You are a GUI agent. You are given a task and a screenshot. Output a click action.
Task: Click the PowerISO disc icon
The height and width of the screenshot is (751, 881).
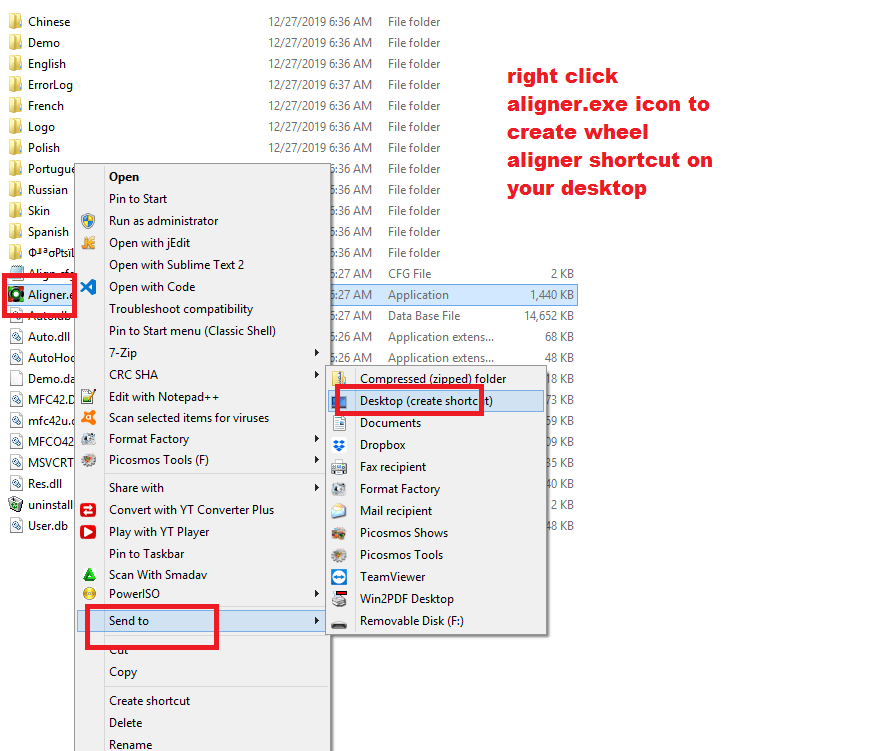[x=89, y=594]
